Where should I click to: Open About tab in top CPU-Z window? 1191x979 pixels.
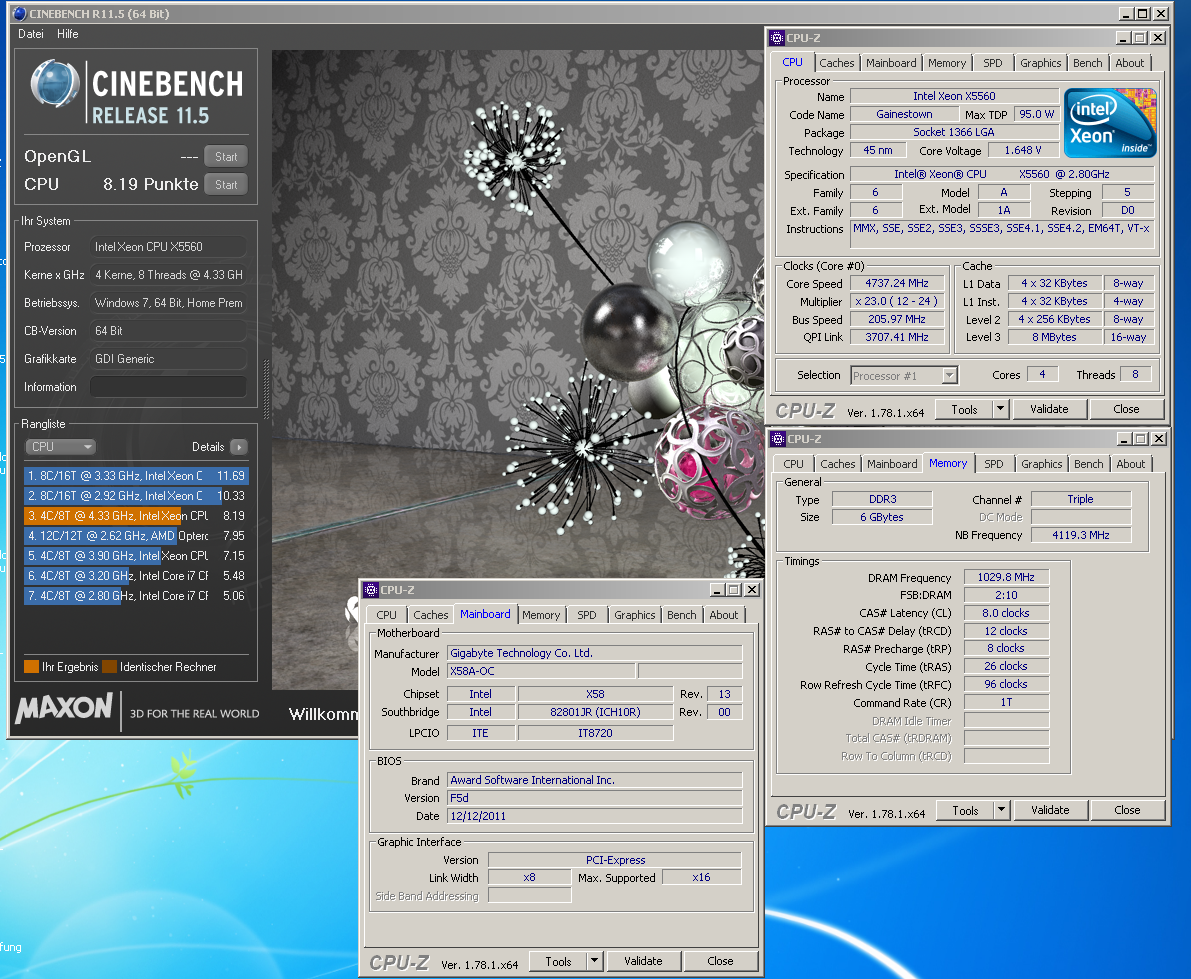click(1129, 63)
